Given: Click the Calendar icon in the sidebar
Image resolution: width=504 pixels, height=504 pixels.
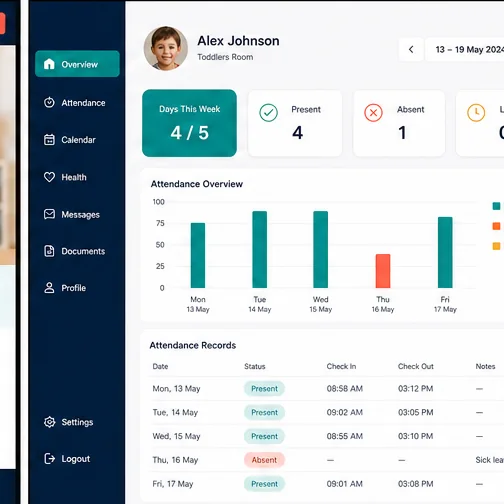Looking at the screenshot, I should pos(49,140).
